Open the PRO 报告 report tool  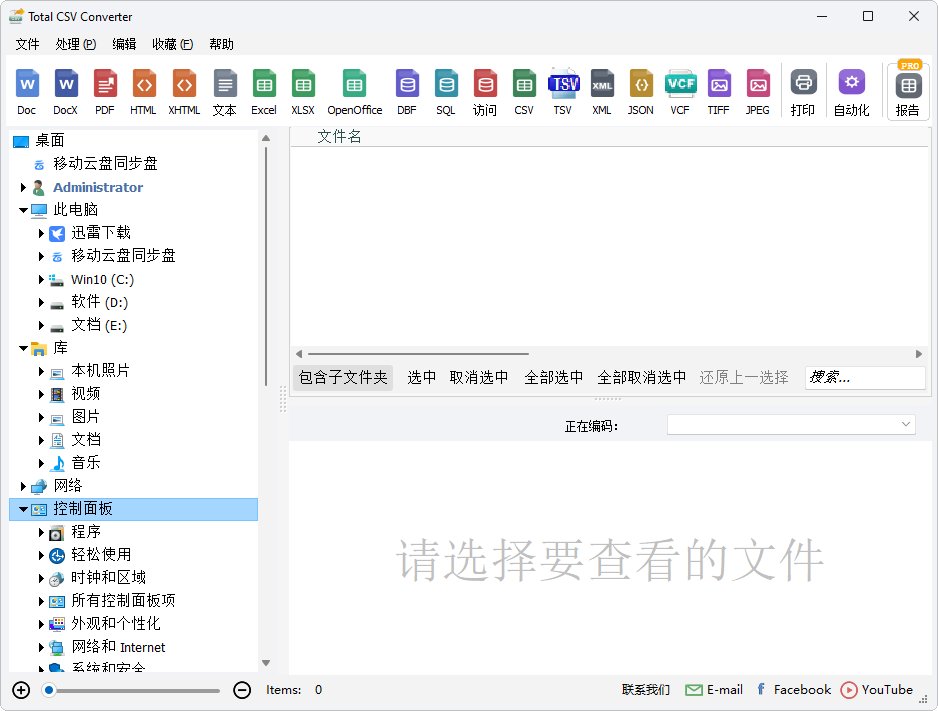tap(908, 90)
